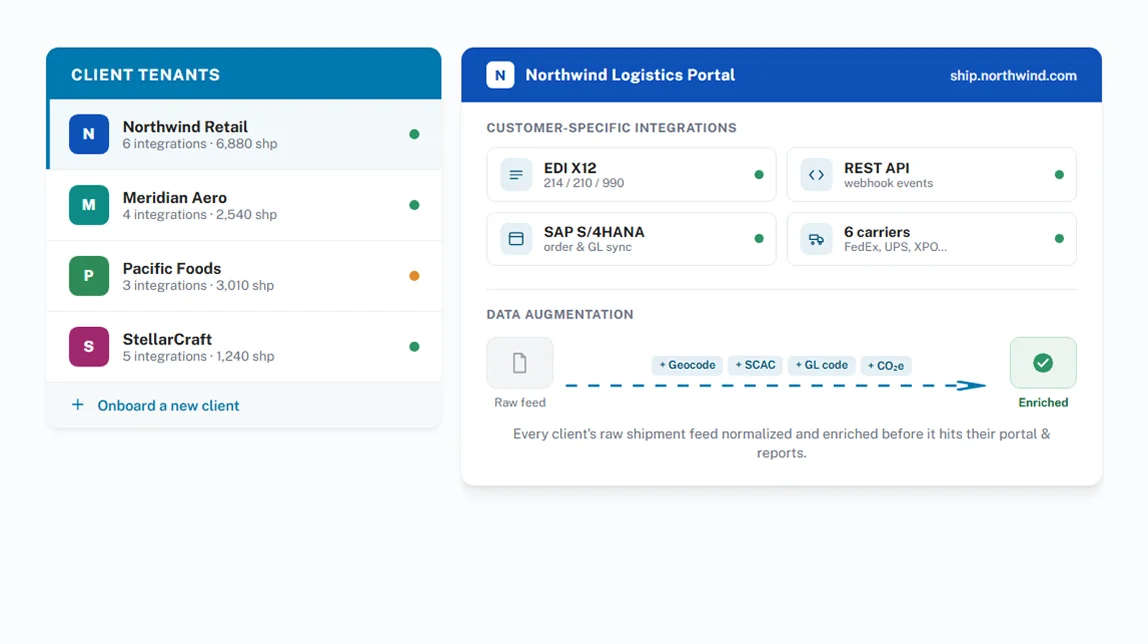Open the Pacific Foods tenant row

pos(244,276)
